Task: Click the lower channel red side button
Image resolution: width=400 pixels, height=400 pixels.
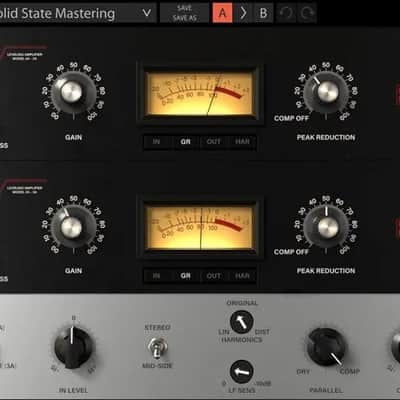Action: (x=397, y=228)
